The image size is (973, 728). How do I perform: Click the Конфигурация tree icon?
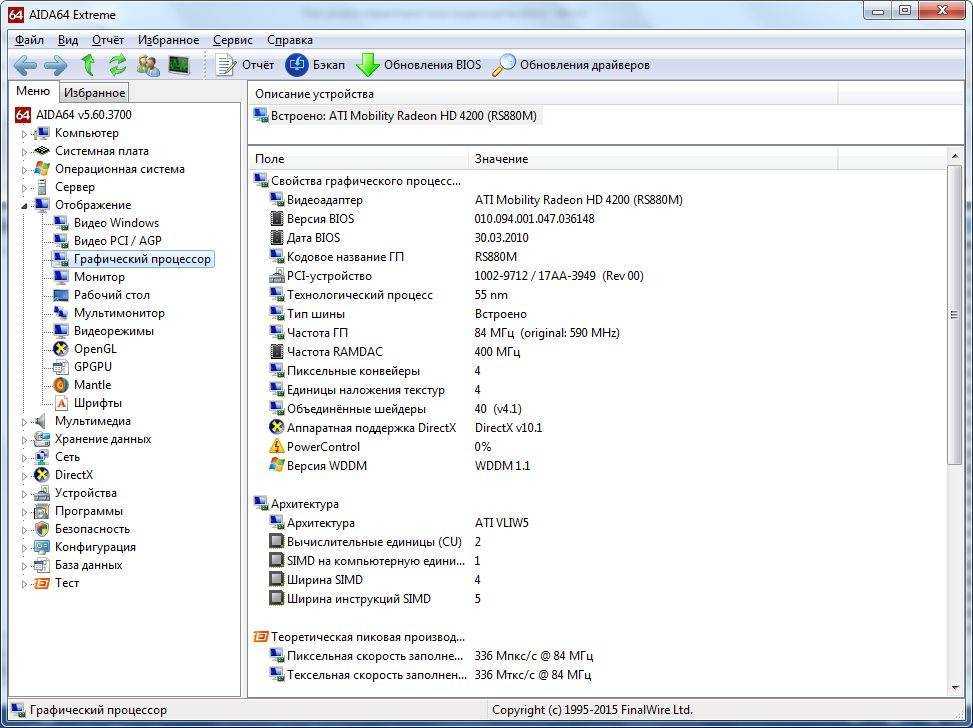(42, 547)
